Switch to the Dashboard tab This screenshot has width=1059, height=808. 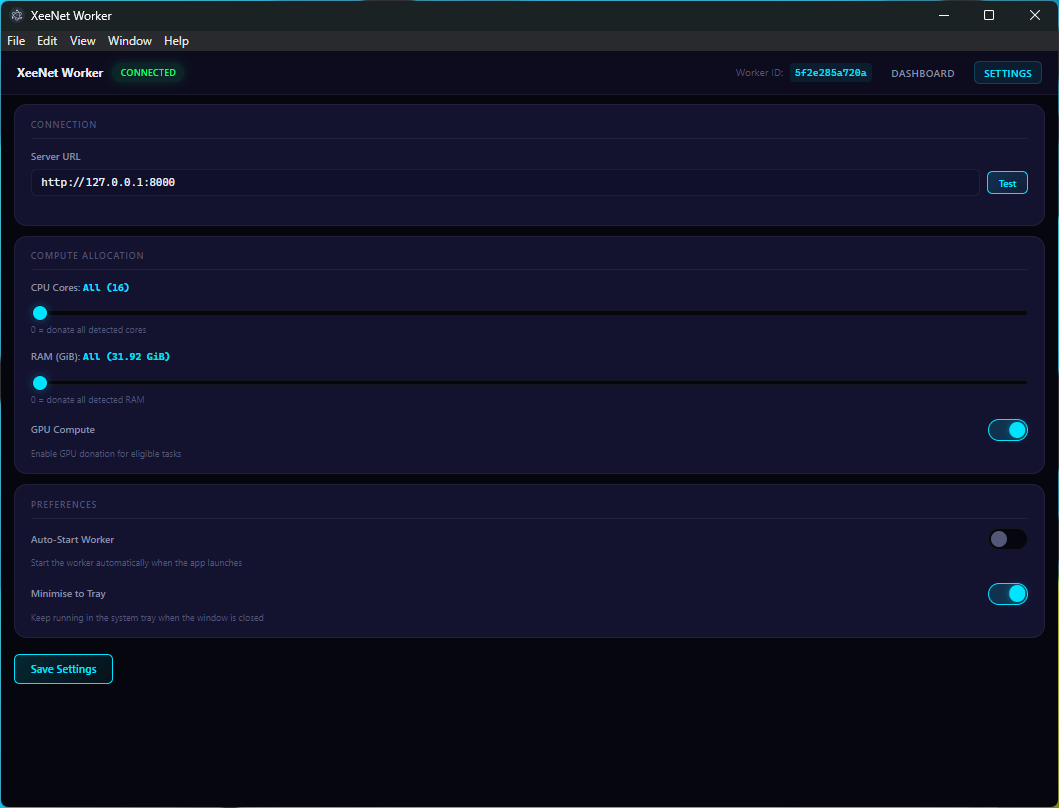(x=922, y=73)
